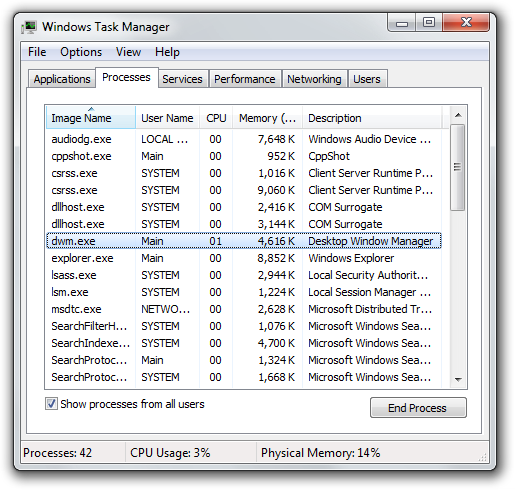Open the Help menu
Screen dimensions: 516x490
167,52
